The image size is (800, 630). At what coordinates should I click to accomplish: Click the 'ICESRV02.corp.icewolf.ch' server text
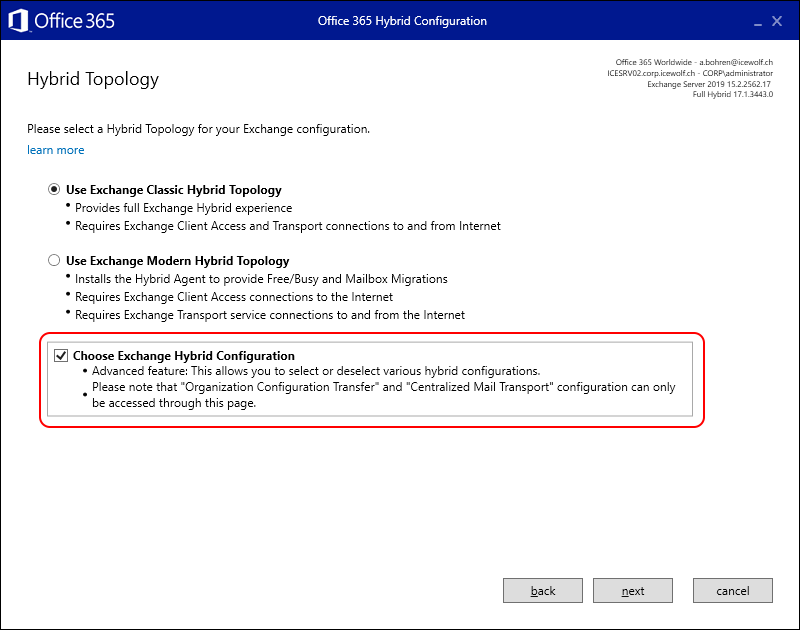pos(690,73)
